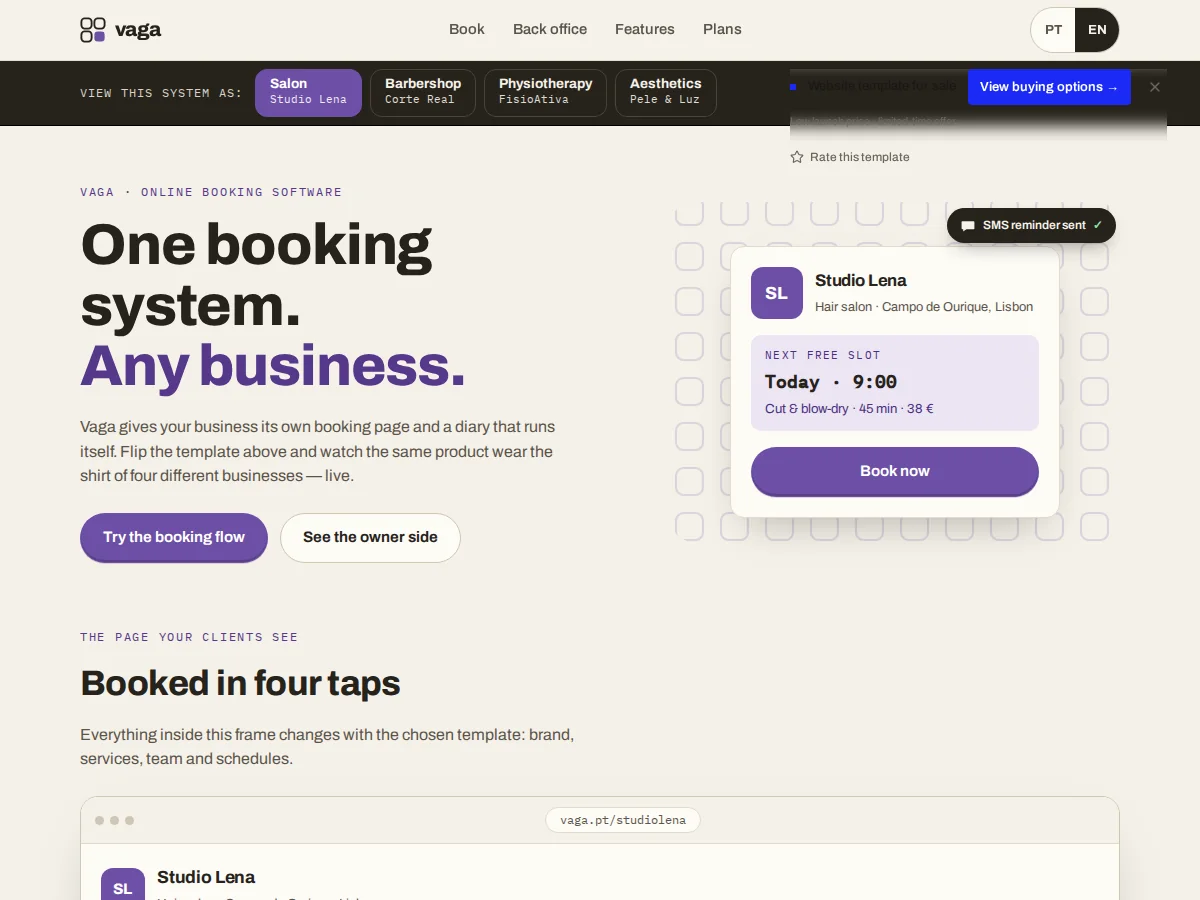Open the Book nav item
This screenshot has width=1200, height=900.
point(467,29)
